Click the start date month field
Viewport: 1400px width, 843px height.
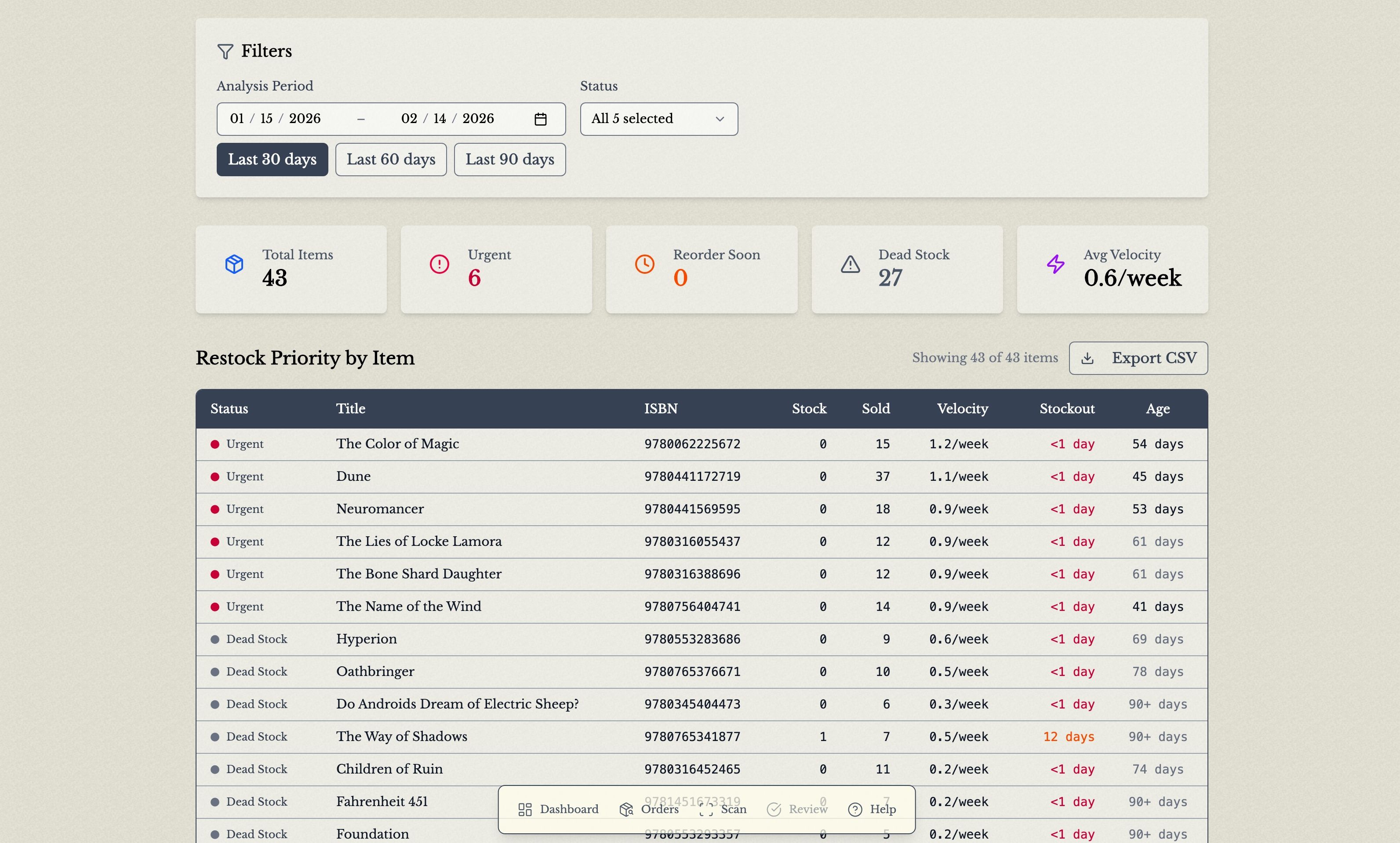(237, 119)
